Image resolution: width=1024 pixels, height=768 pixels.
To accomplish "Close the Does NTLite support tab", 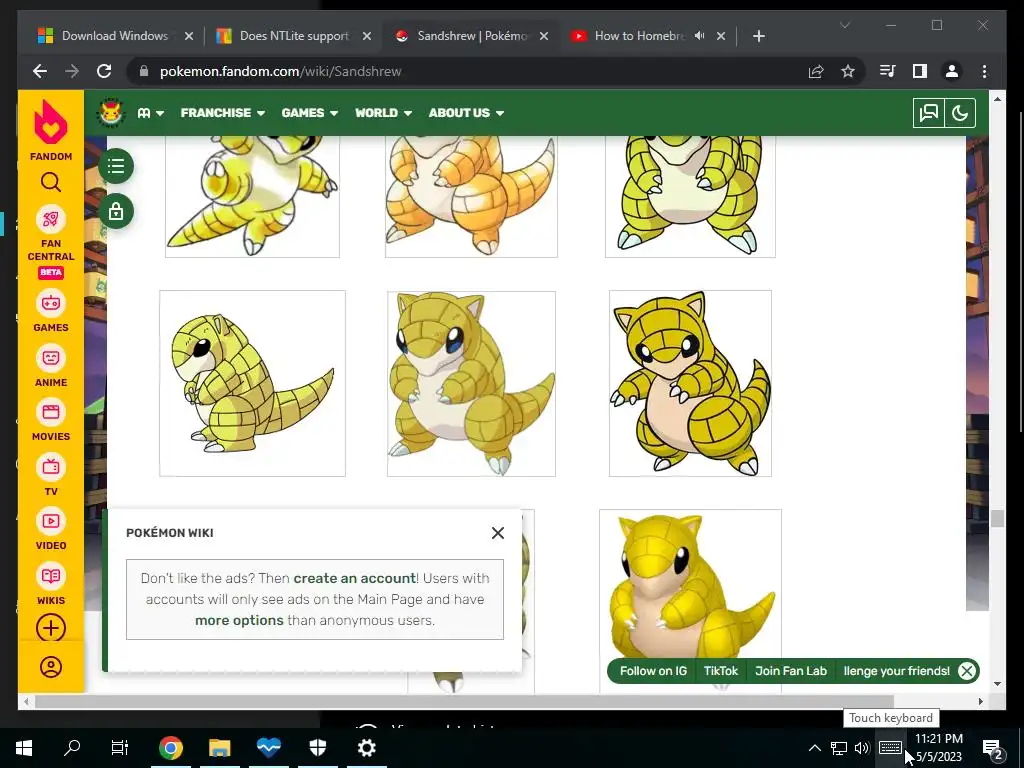I will tap(366, 36).
